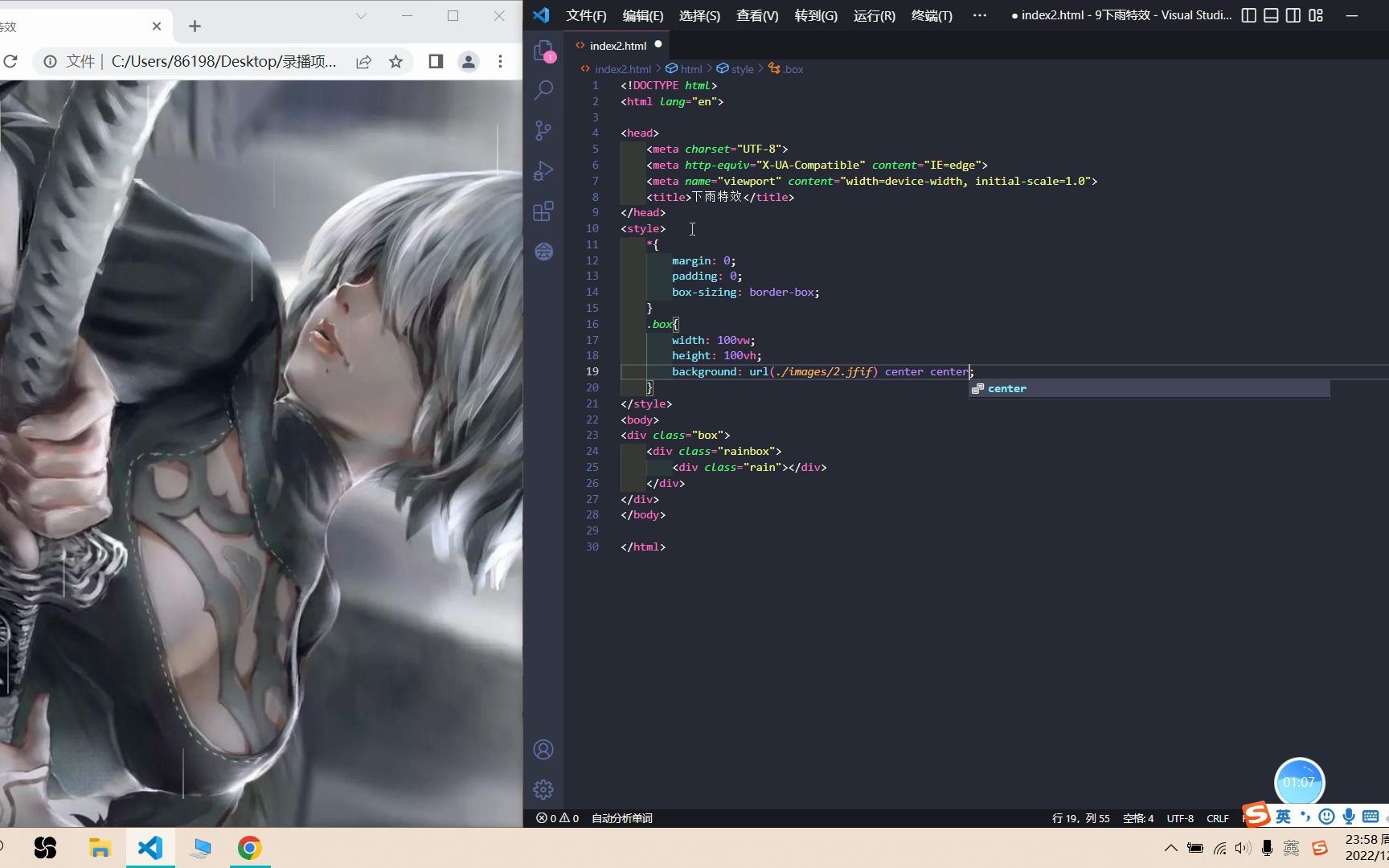
Task: Open Sogou soft keyboard icon
Action: tap(1371, 817)
